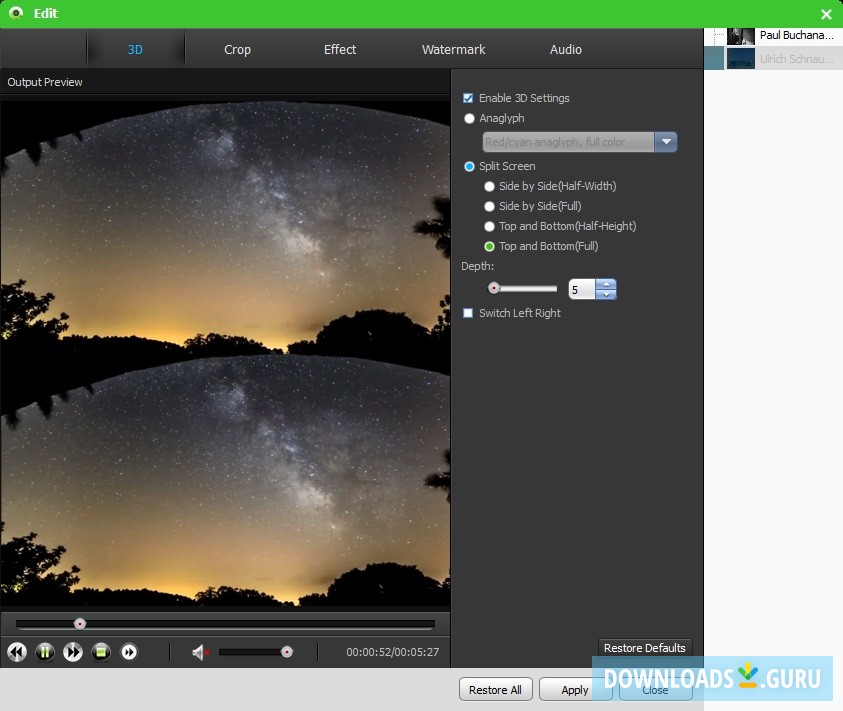
Task: Switch to the Crop tab
Action: (237, 49)
